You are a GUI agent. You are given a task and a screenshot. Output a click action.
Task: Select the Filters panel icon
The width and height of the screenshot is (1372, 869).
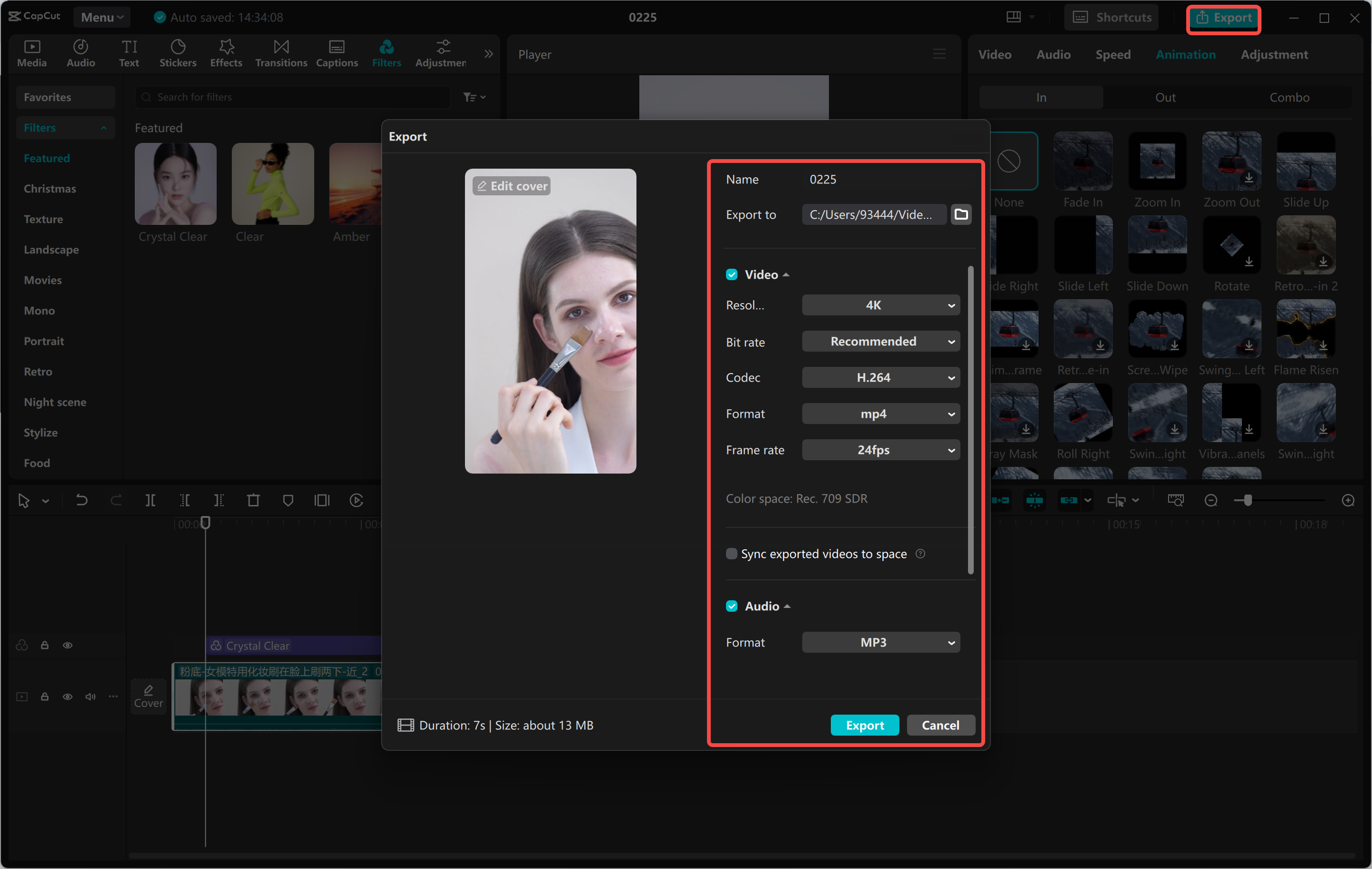[x=386, y=53]
